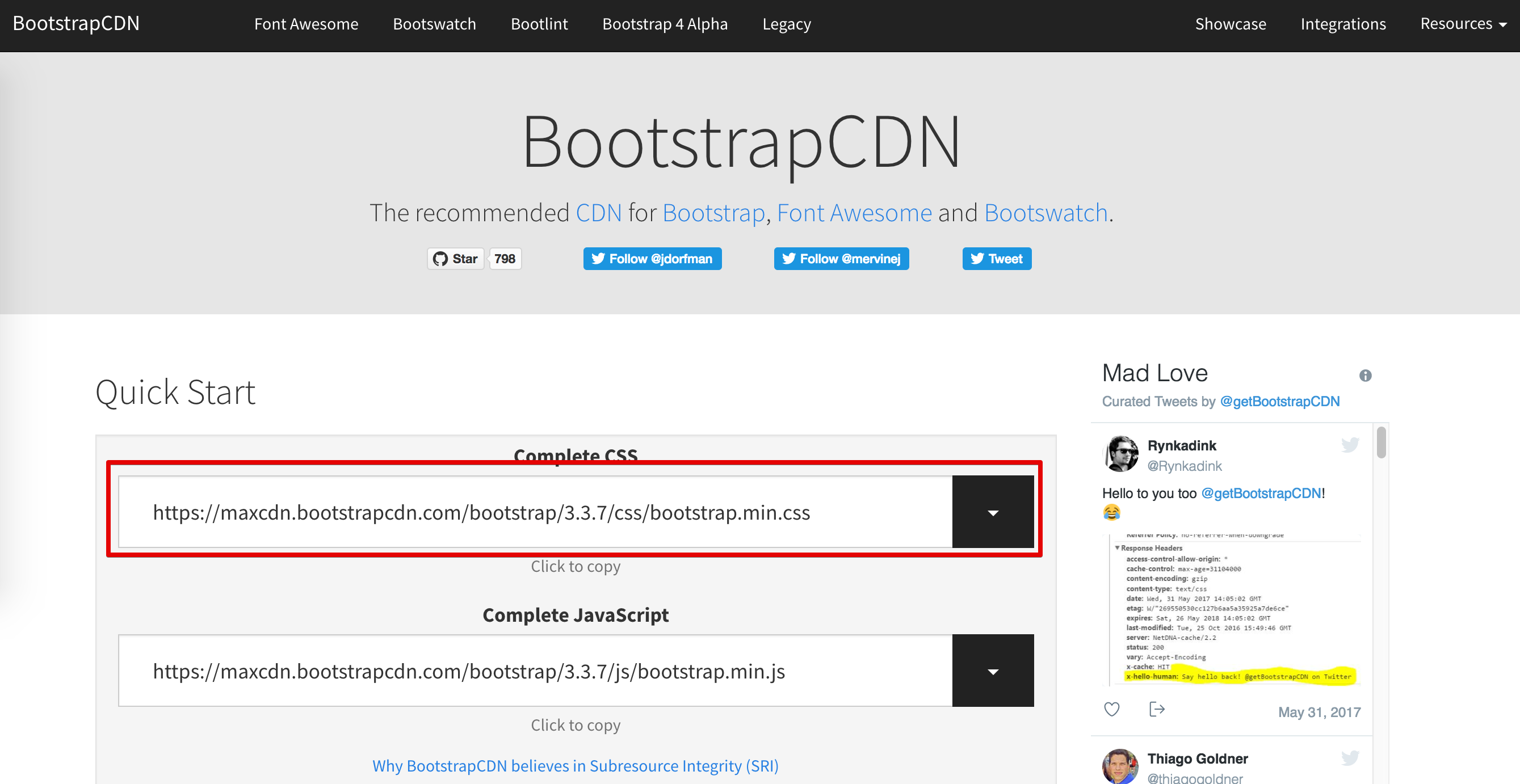Click the 798 stargazers count
This screenshot has width=1520, height=784.
[505, 258]
